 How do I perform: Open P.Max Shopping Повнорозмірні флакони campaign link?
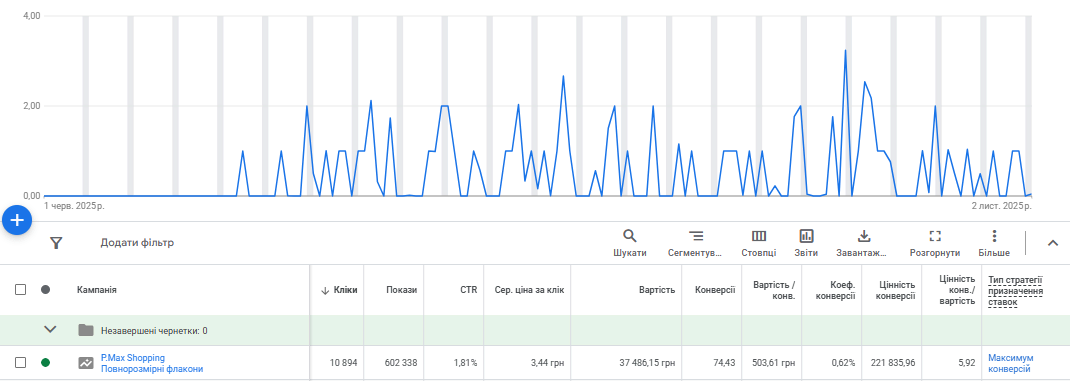[x=151, y=363]
